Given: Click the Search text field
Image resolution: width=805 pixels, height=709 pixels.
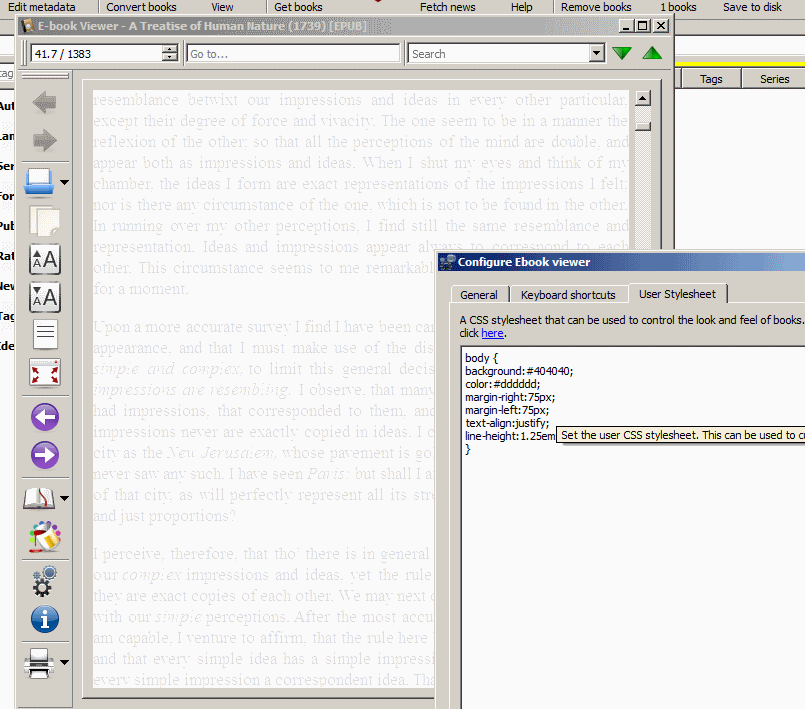Looking at the screenshot, I should [x=499, y=53].
